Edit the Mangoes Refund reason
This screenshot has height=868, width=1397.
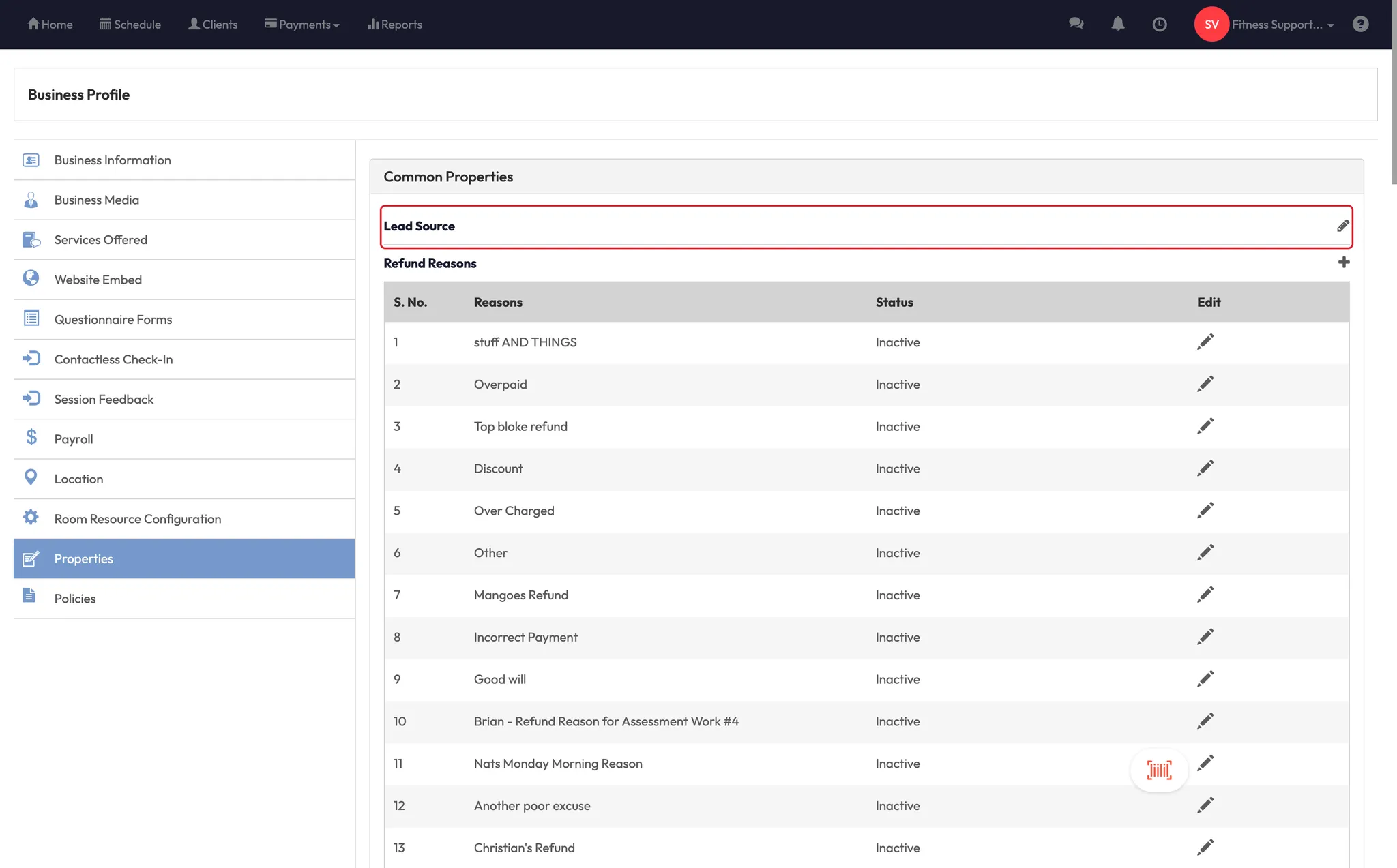click(1205, 595)
